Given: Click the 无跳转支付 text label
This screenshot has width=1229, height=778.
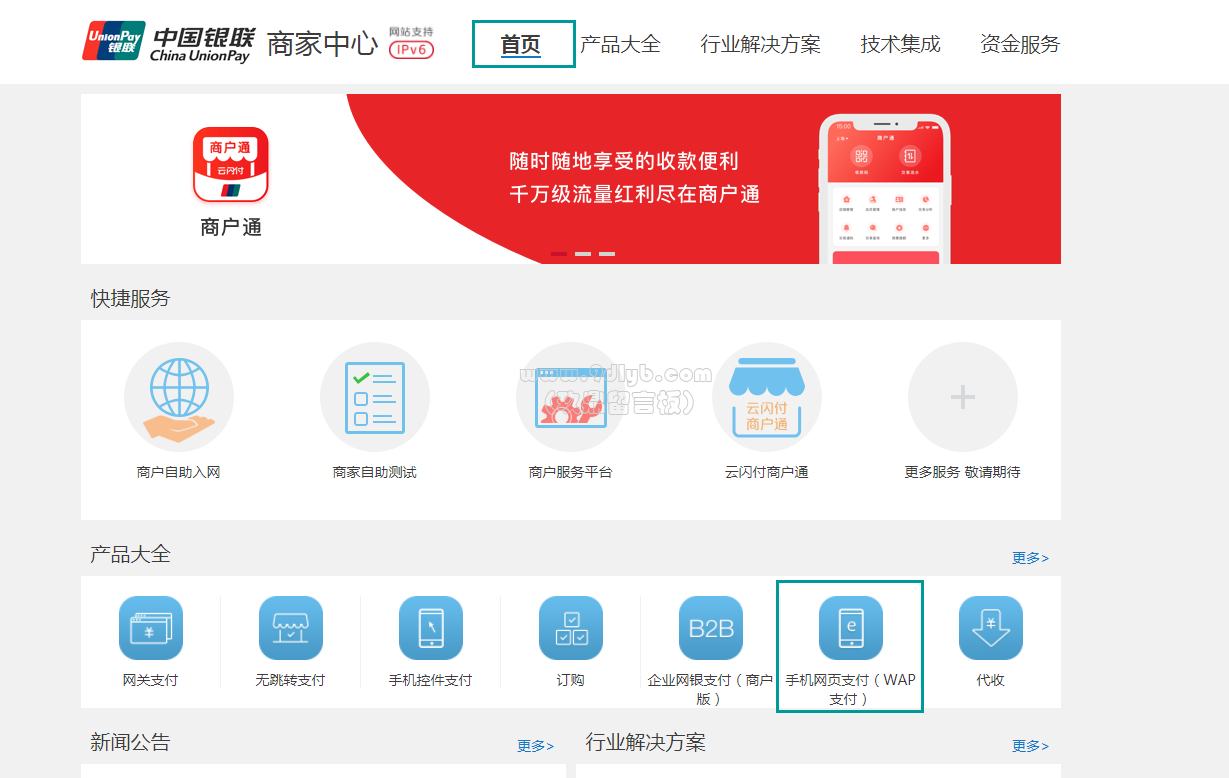Looking at the screenshot, I should click(x=291, y=680).
